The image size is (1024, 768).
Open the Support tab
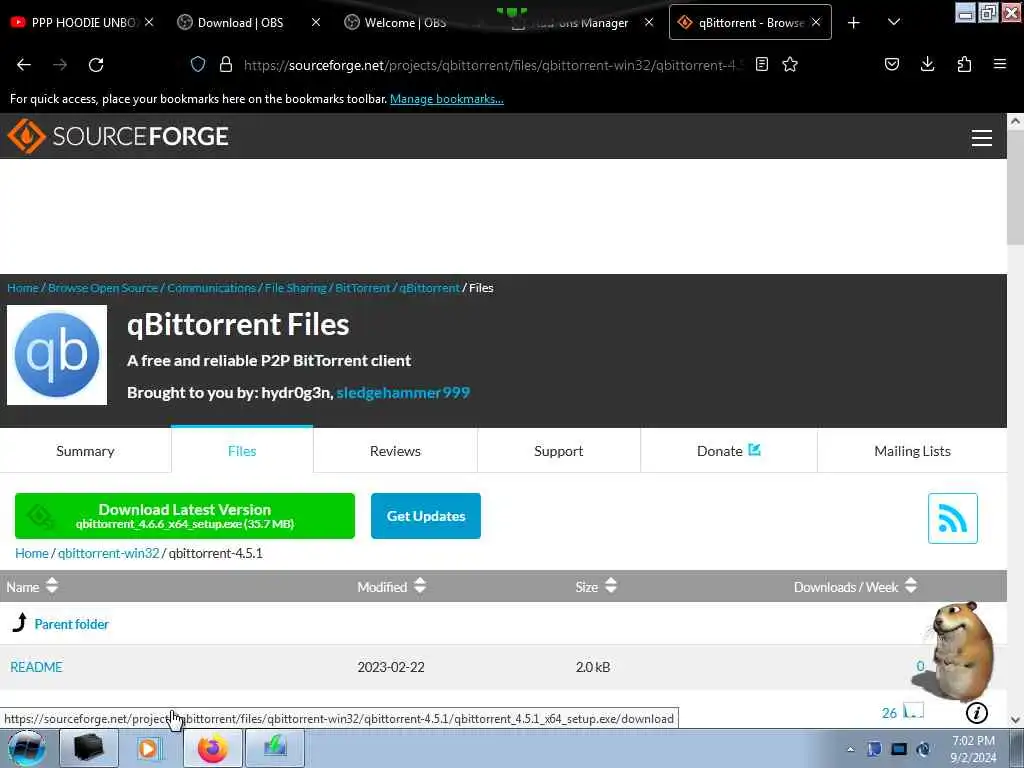coord(558,451)
